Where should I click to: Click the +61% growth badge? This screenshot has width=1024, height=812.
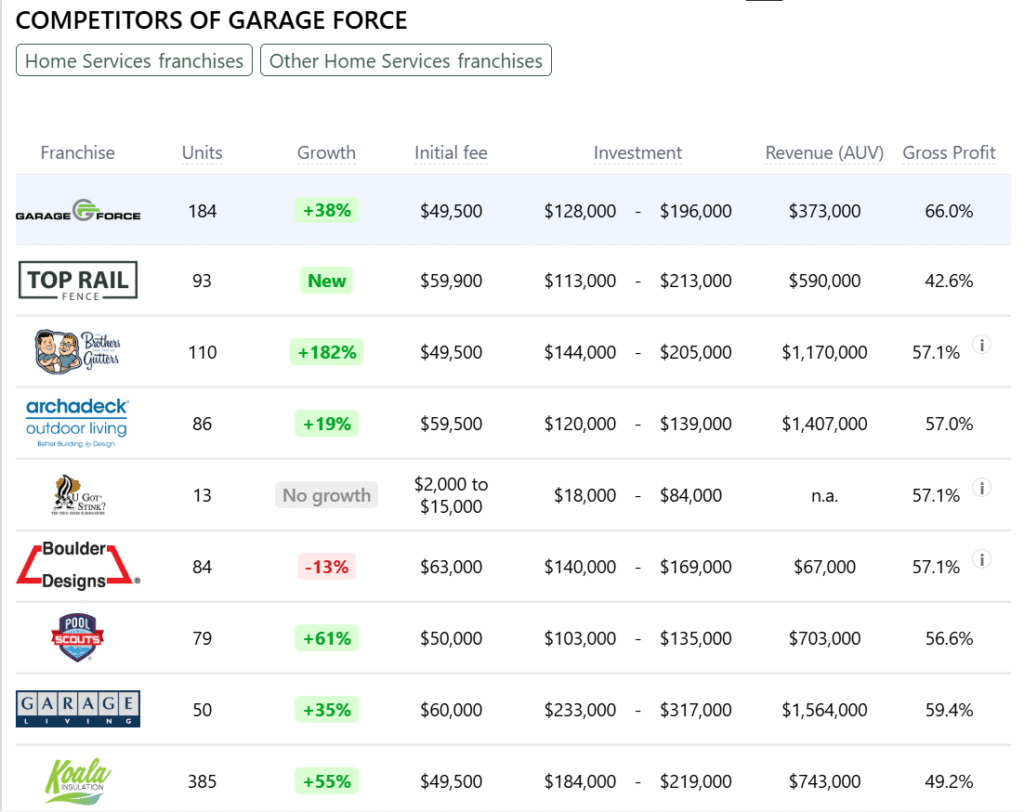tap(327, 638)
